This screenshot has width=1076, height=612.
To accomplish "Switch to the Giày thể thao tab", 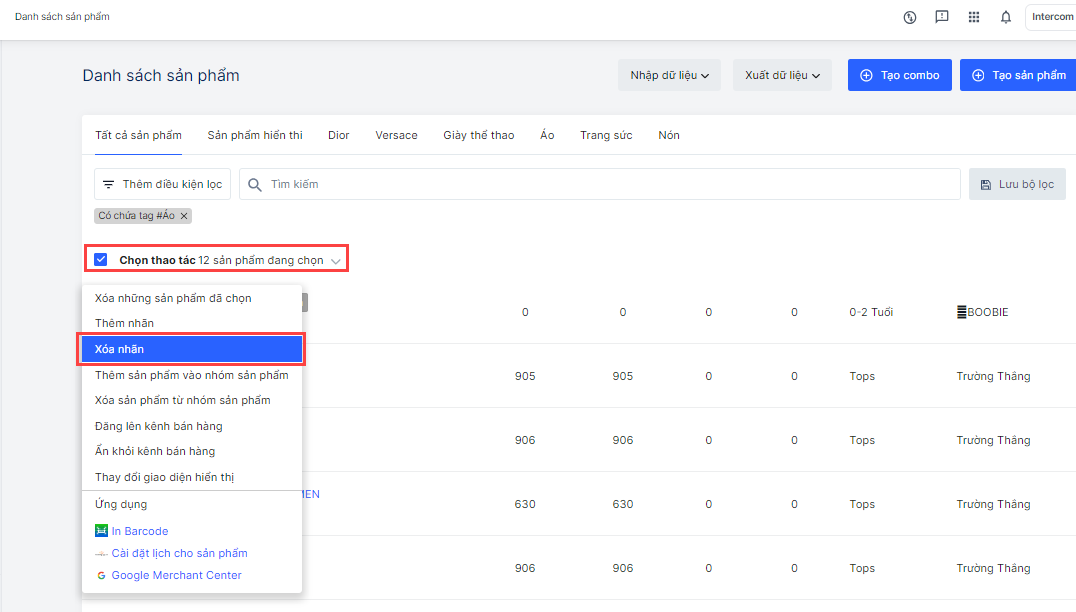I will click(x=478, y=135).
